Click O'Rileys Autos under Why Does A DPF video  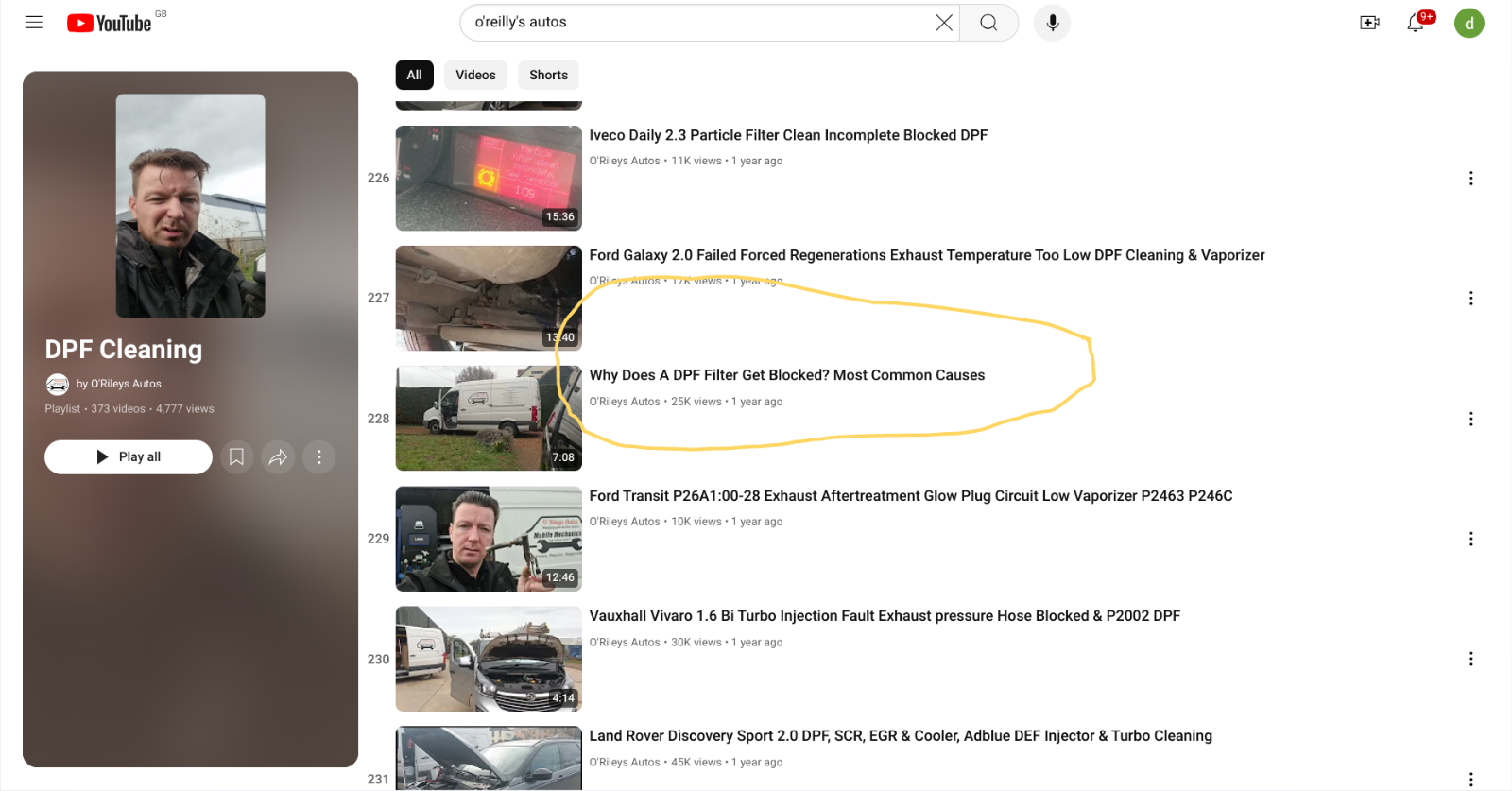point(625,402)
